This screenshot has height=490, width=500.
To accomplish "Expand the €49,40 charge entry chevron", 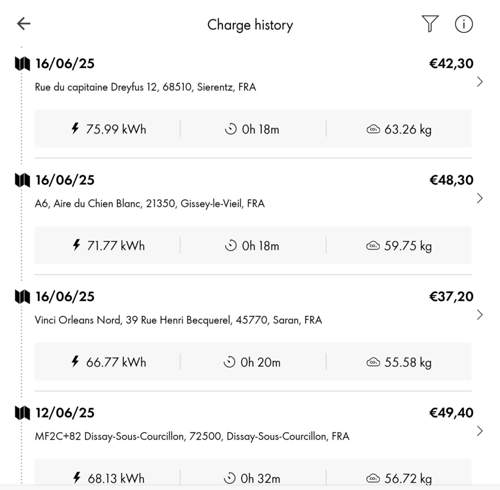I will pos(480,431).
